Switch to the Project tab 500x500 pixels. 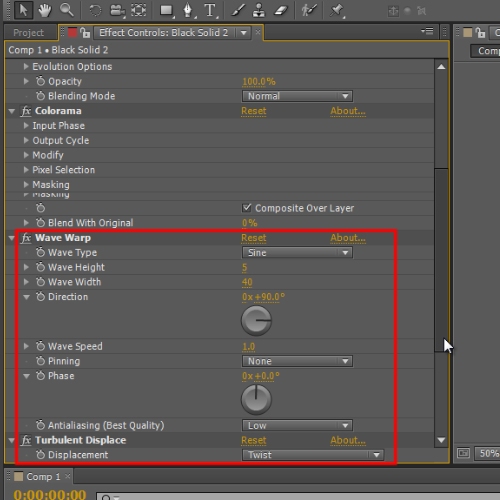click(x=28, y=33)
